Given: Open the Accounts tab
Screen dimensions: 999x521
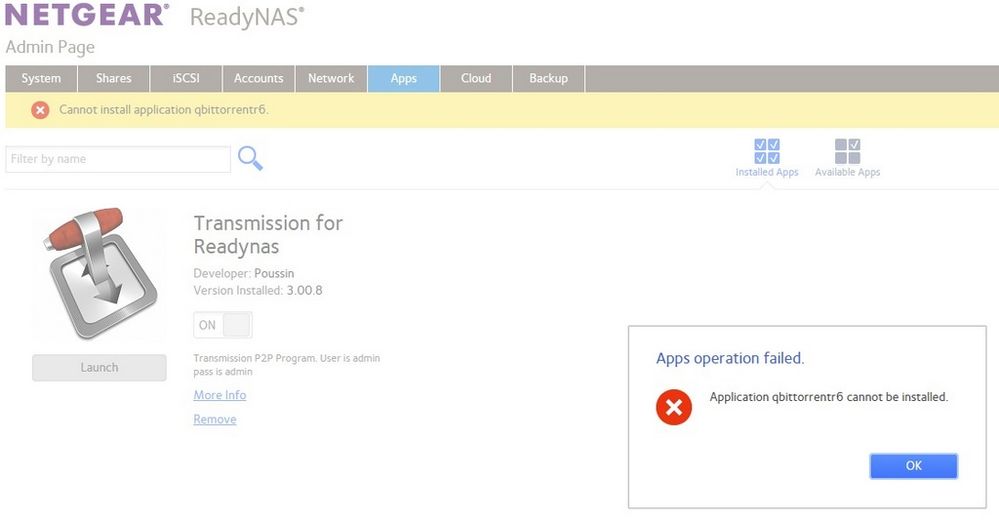Looking at the screenshot, I should click(x=258, y=78).
